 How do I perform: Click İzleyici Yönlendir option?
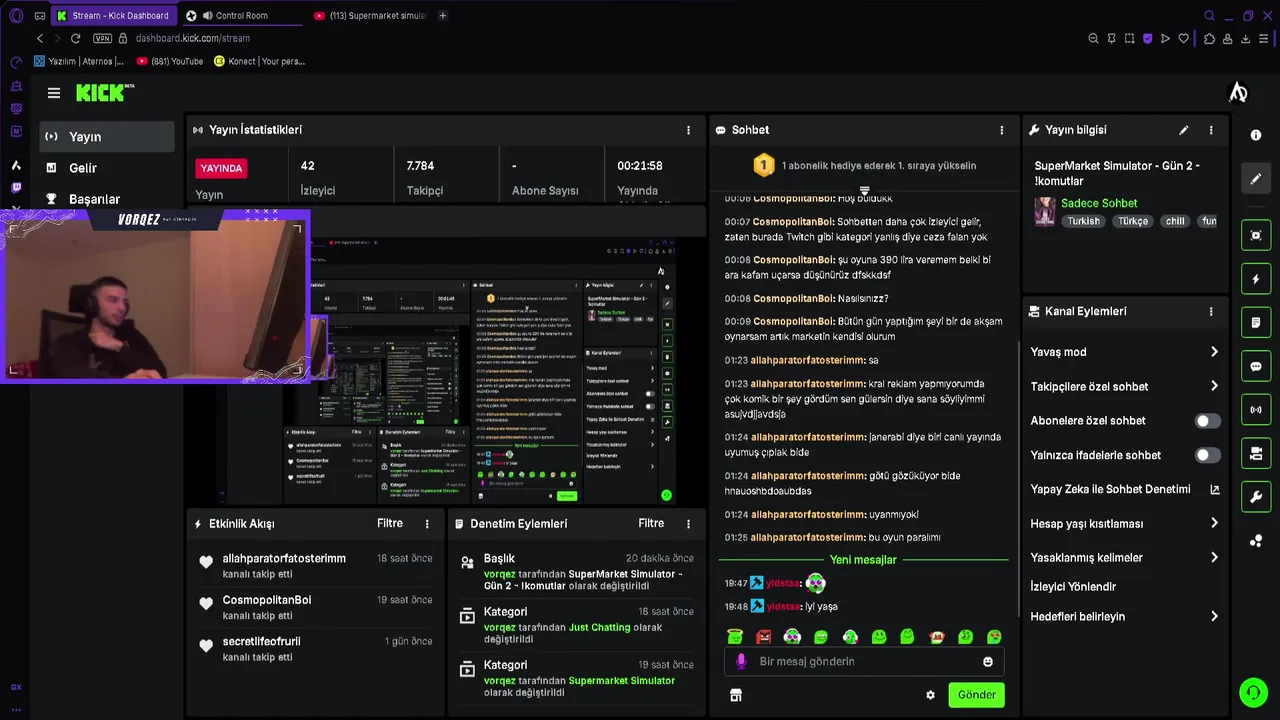pyautogui.click(x=1073, y=587)
